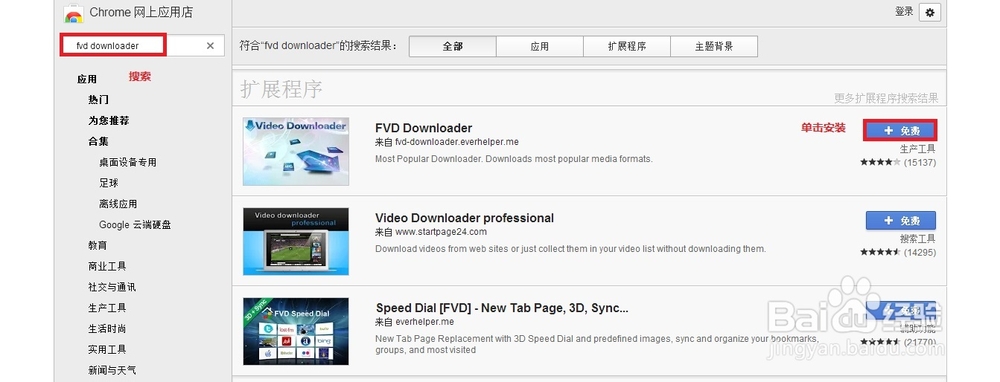Click 来自 everhelper.me source text

[415, 322]
